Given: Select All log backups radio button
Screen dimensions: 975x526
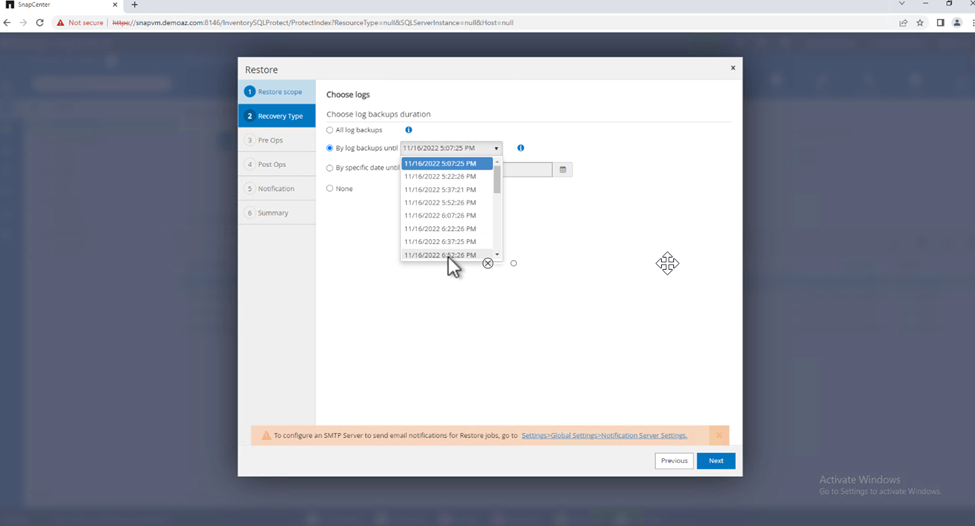Looking at the screenshot, I should click(330, 130).
